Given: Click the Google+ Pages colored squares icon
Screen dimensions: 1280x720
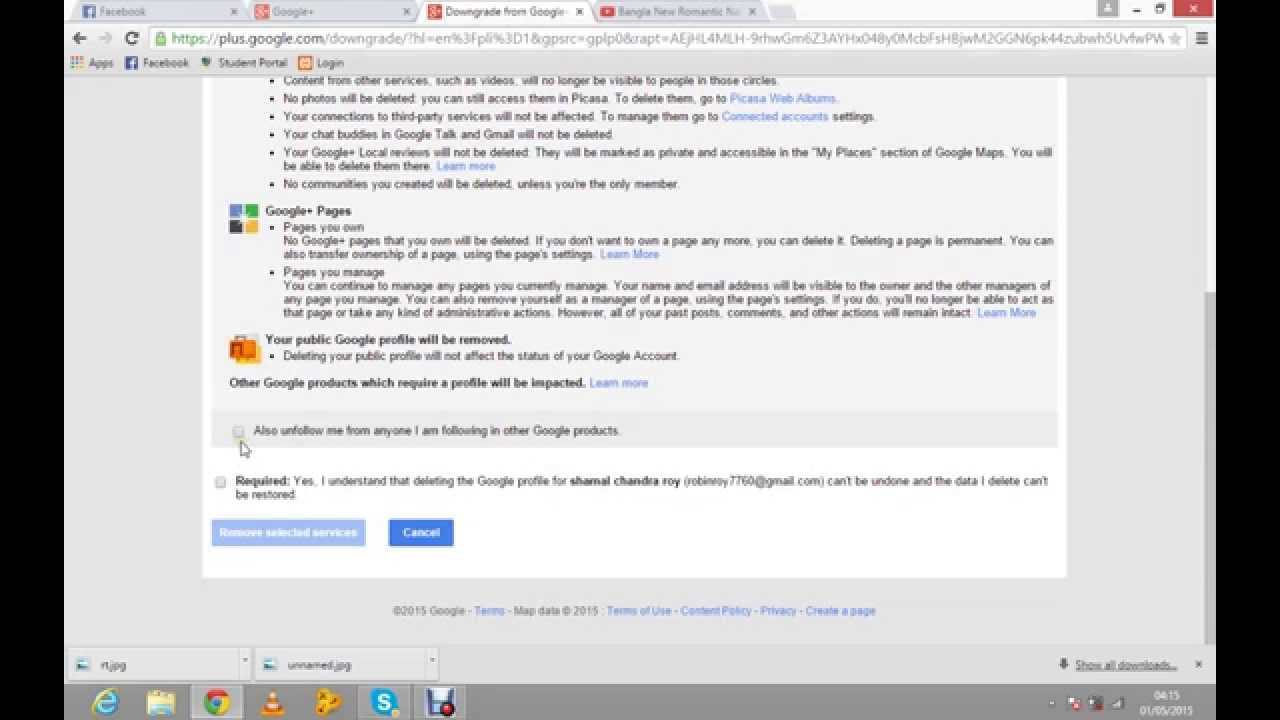Looking at the screenshot, I should (244, 219).
